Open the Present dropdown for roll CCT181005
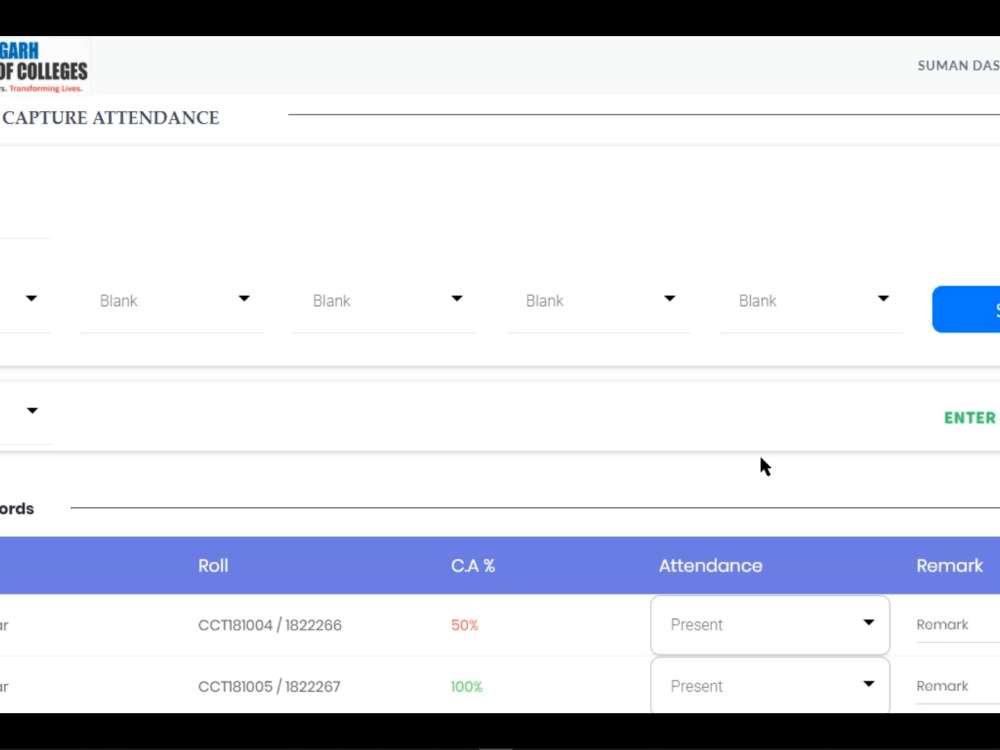Image resolution: width=1000 pixels, height=750 pixels. coord(768,686)
